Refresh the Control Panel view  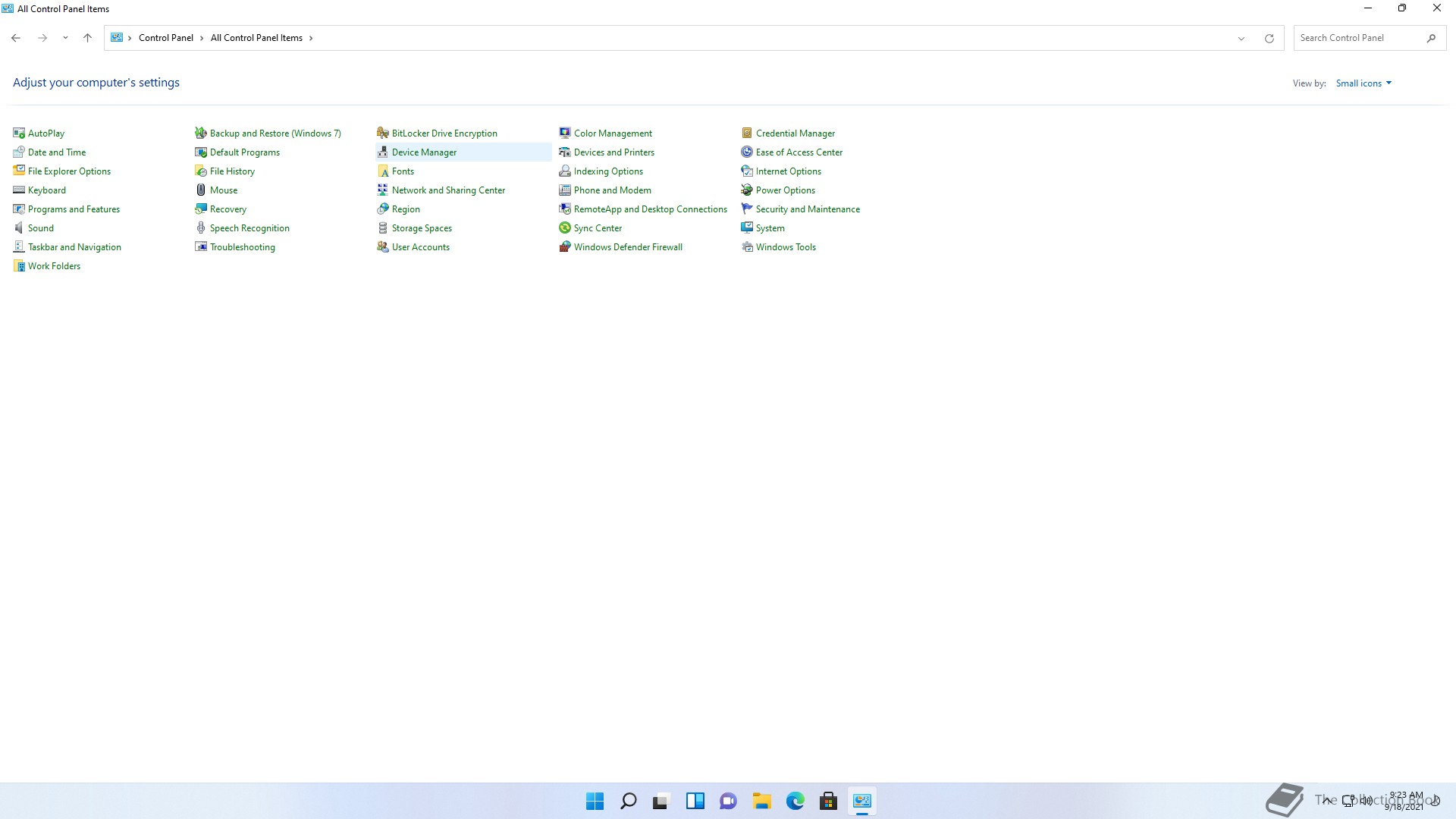pos(1269,38)
